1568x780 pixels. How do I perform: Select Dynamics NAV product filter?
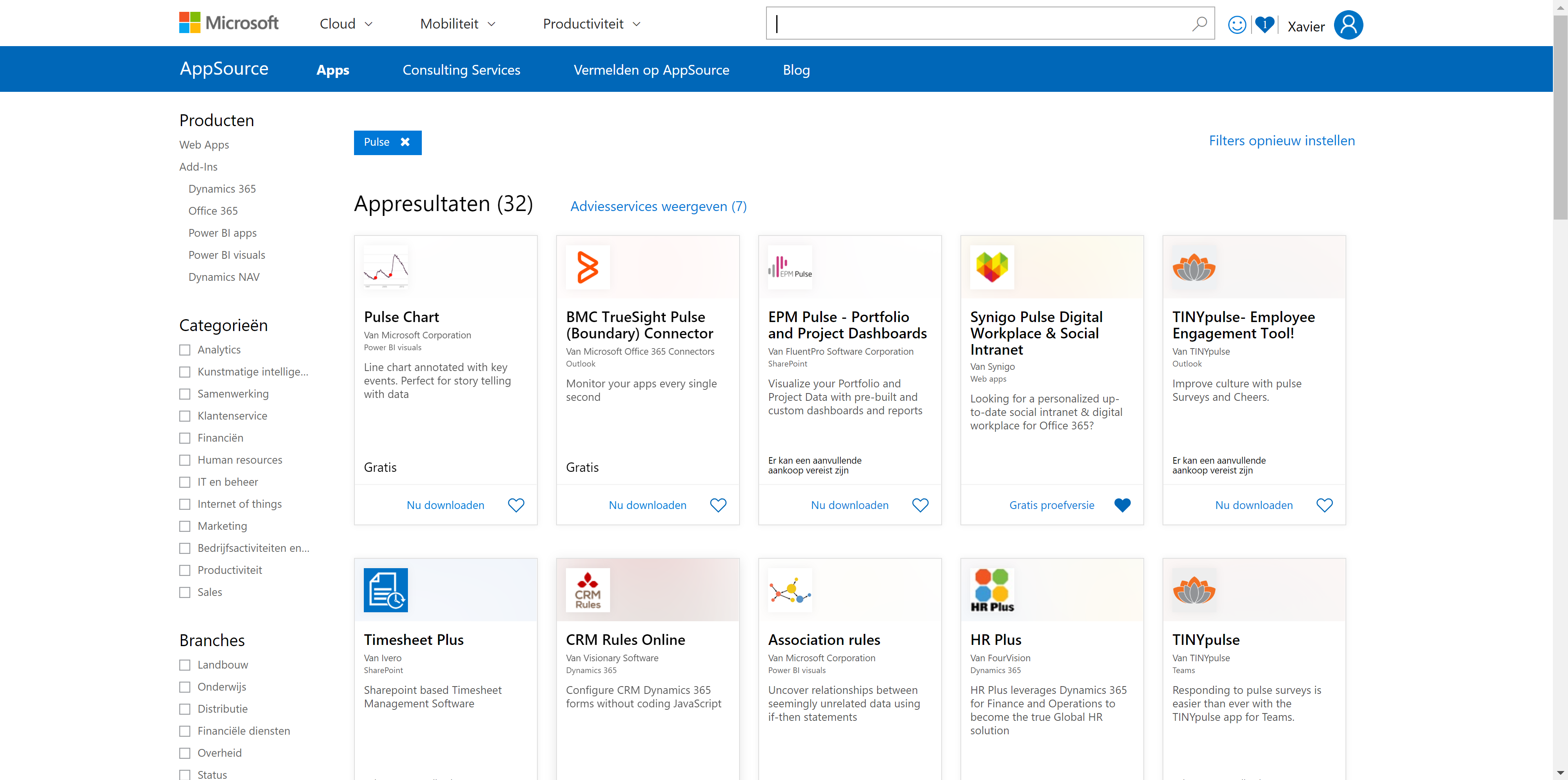coord(224,277)
